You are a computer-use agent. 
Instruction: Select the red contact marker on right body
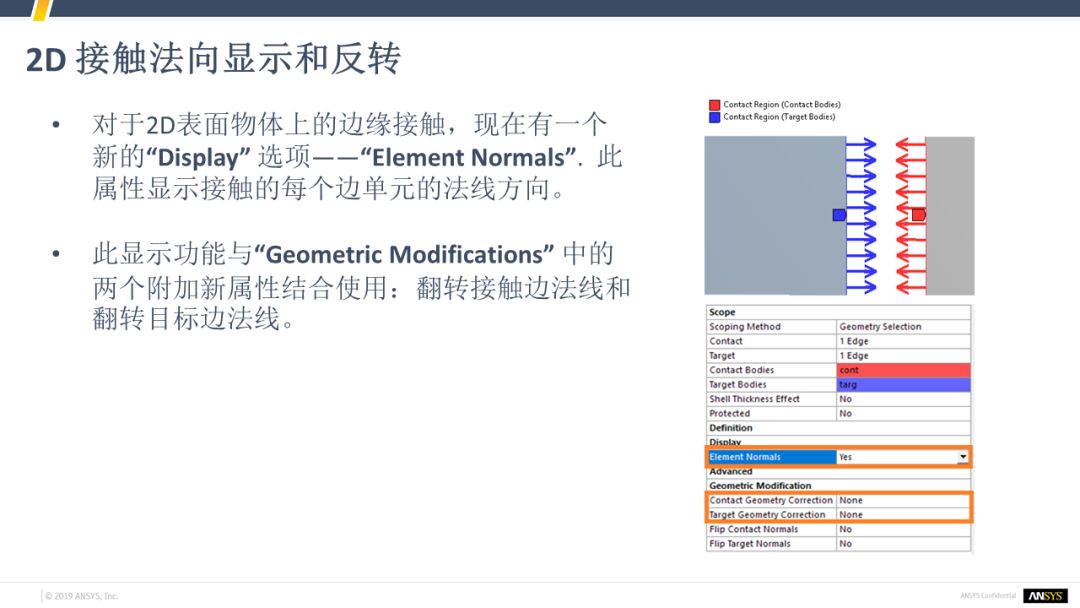point(918,215)
